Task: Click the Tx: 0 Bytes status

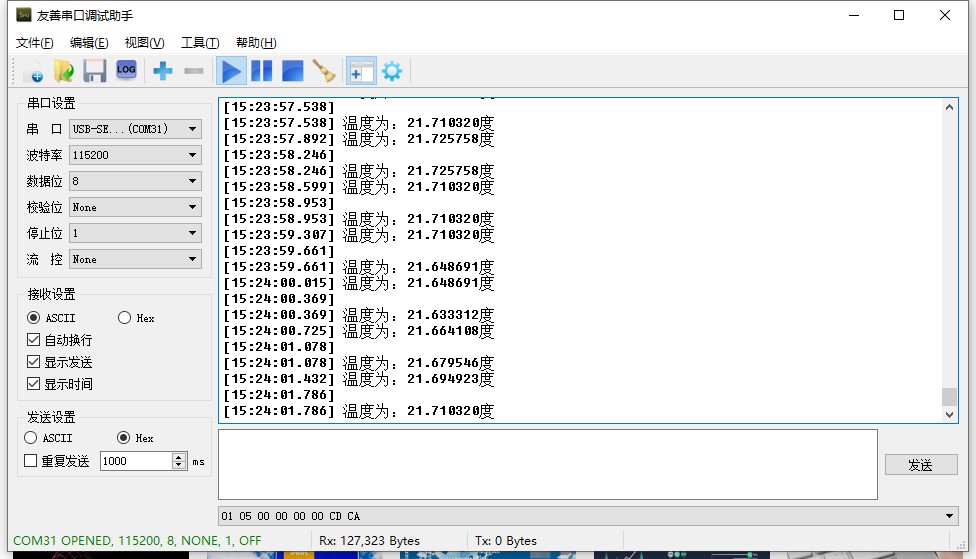Action: [505, 540]
